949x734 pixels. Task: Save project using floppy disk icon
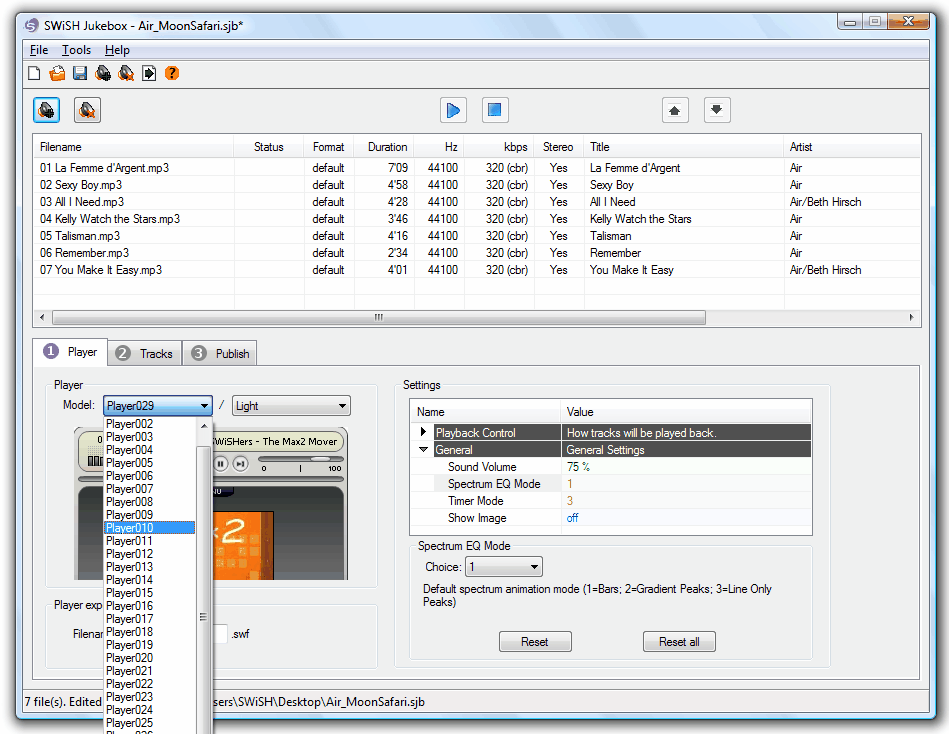tap(80, 73)
